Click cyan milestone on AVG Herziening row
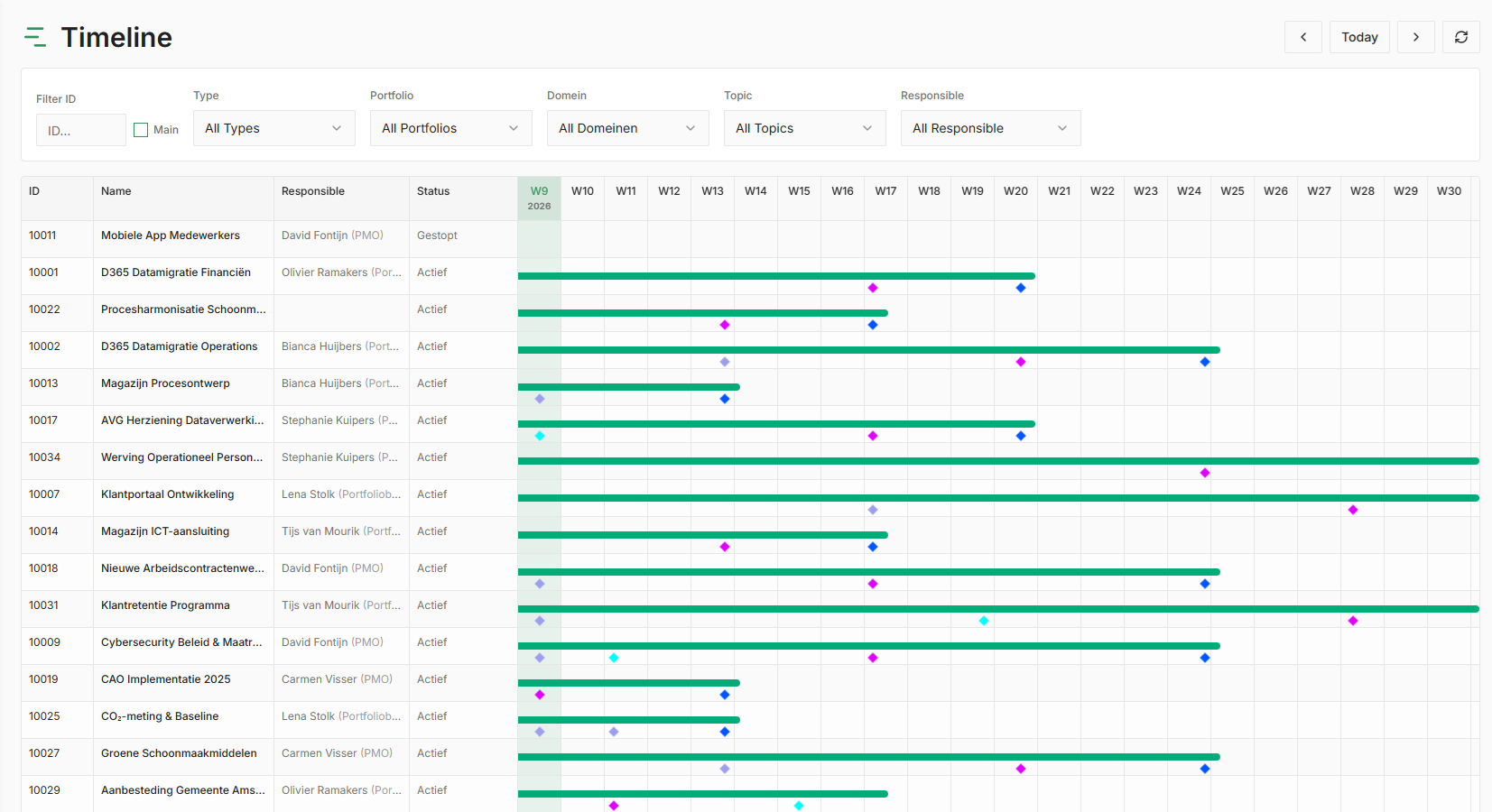Screen dimensions: 1492x812 [540, 436]
